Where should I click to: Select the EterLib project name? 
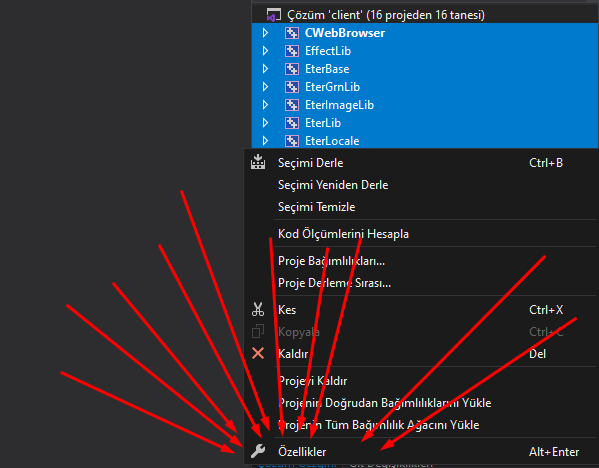(x=323, y=123)
